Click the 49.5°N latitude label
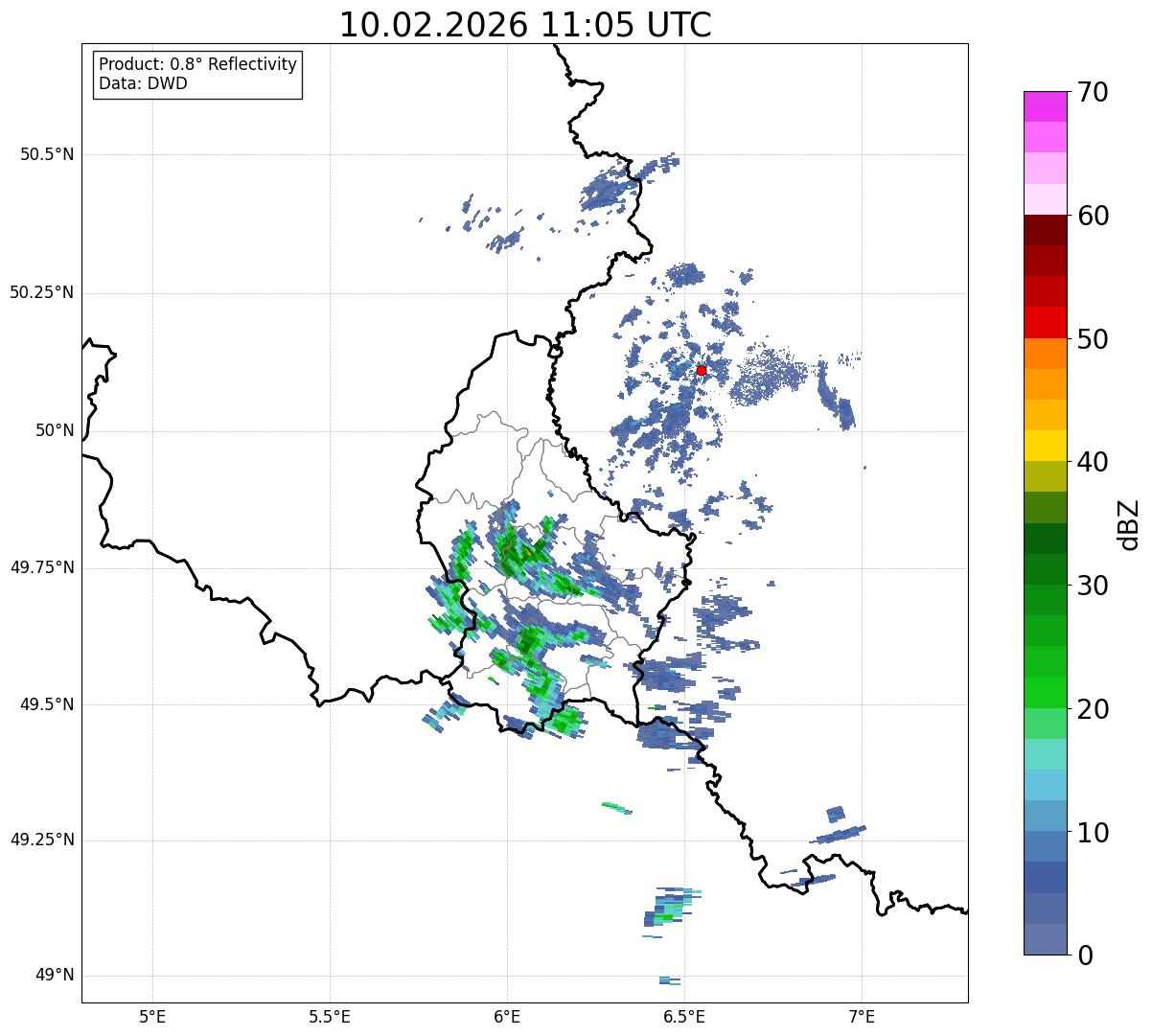This screenshot has width=1152, height=1036. click(47, 704)
